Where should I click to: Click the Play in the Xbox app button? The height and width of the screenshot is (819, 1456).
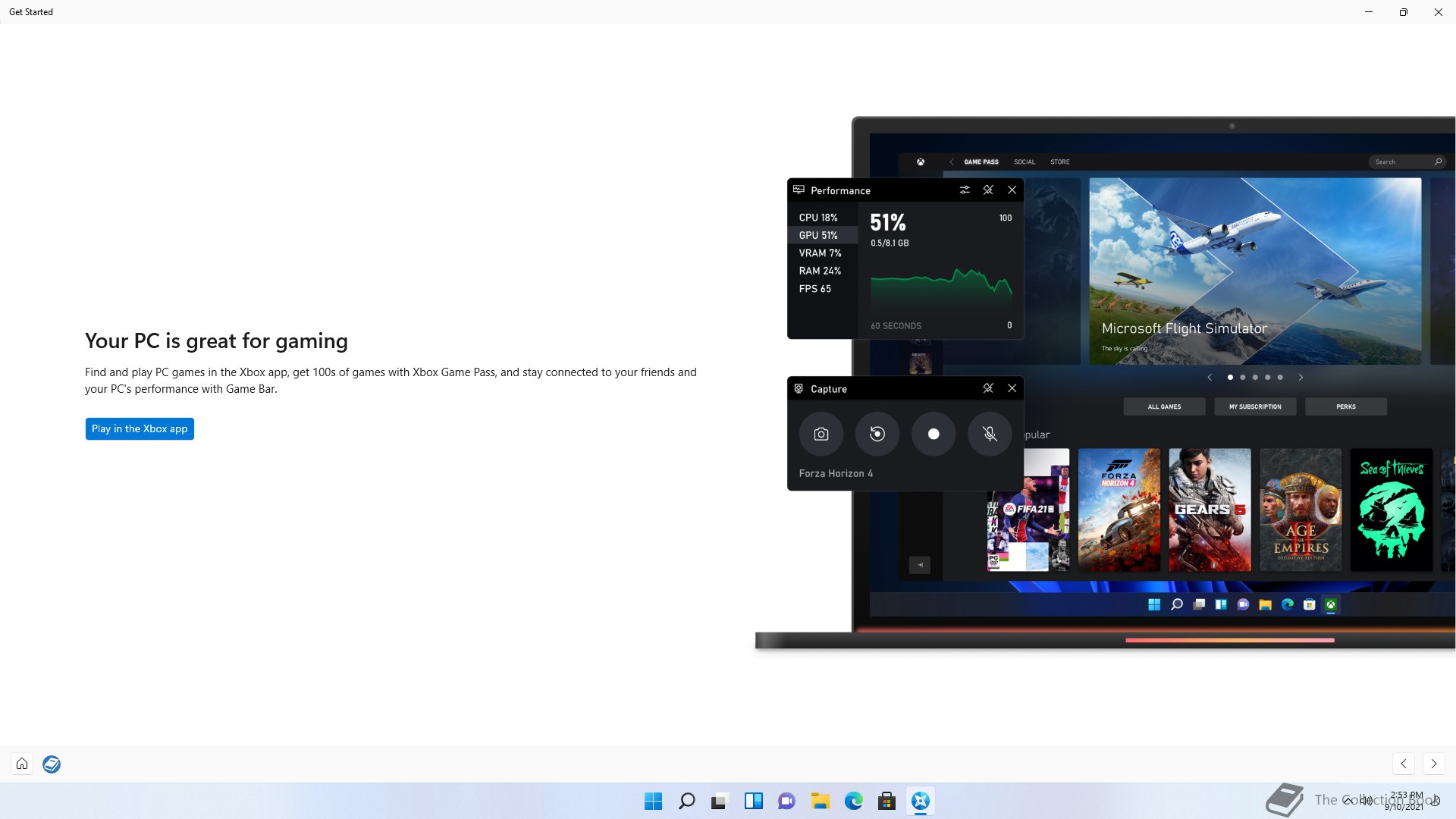140,428
